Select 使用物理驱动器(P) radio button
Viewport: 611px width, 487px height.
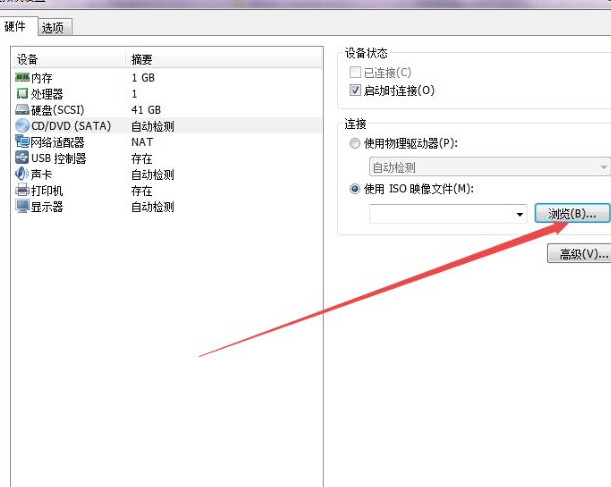(356, 144)
